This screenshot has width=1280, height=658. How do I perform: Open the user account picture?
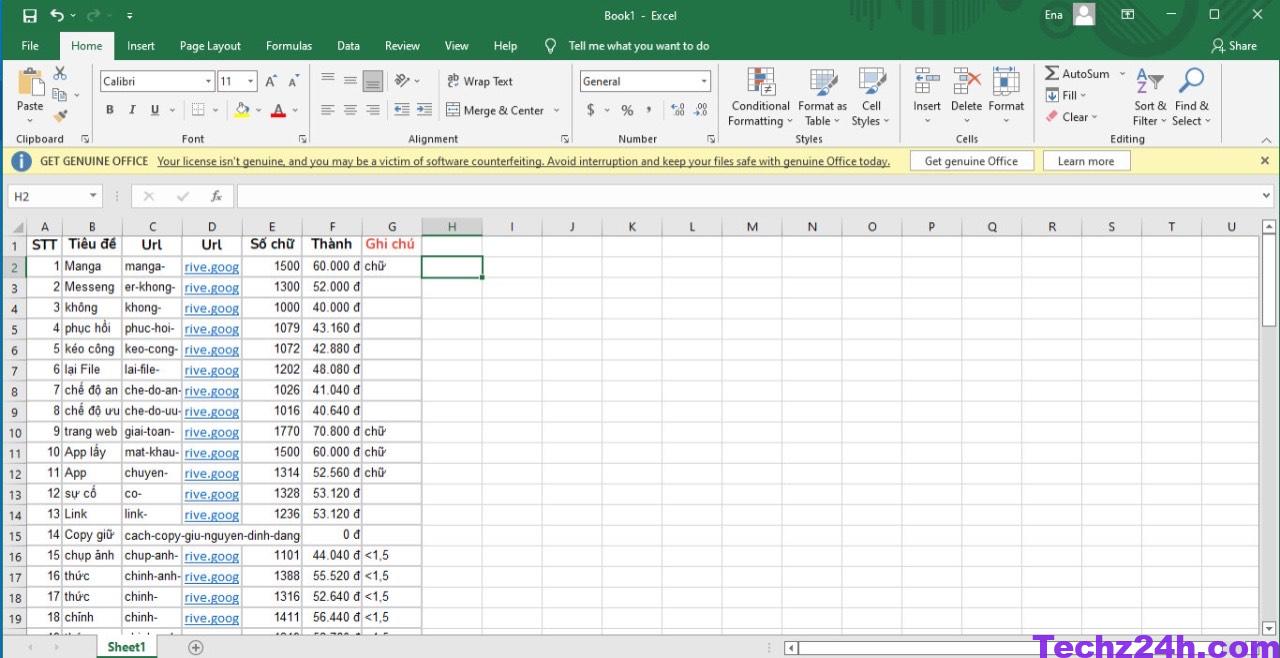click(1084, 15)
